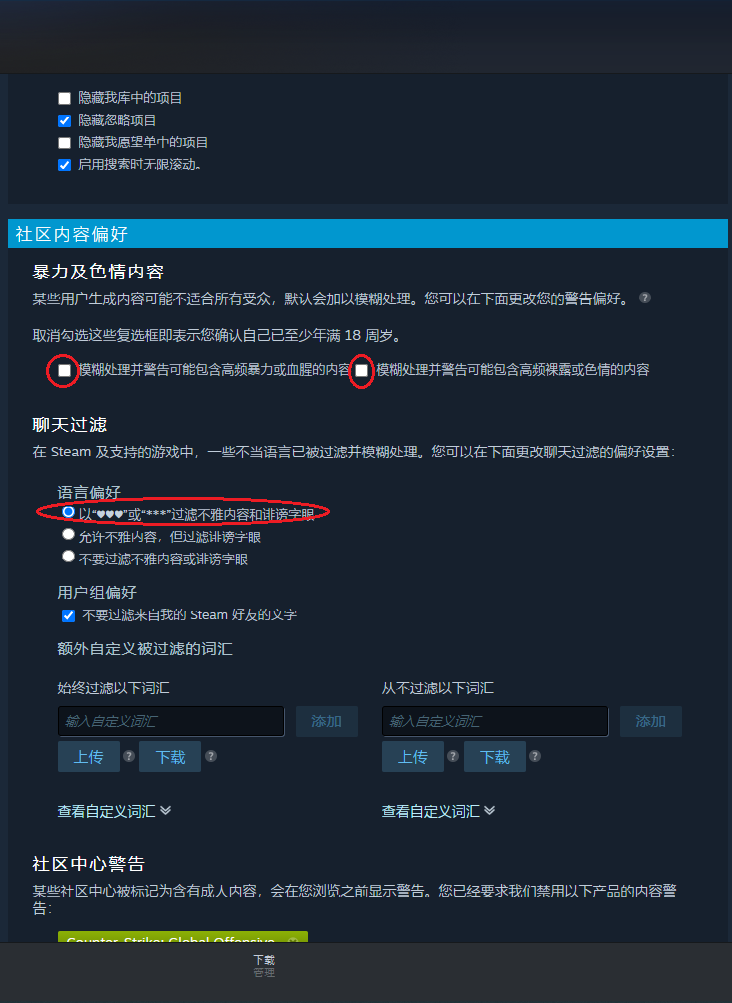Click 上传 button under 从不过滤以下词汇
732x1003 pixels.
(413, 757)
